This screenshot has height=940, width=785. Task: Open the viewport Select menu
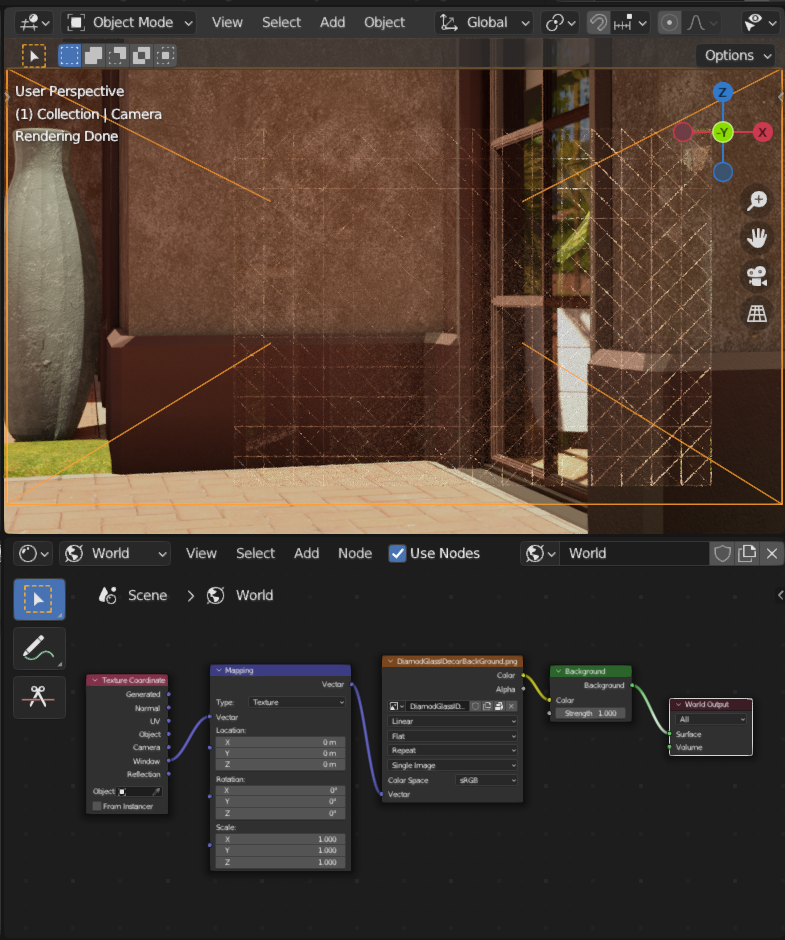[281, 23]
